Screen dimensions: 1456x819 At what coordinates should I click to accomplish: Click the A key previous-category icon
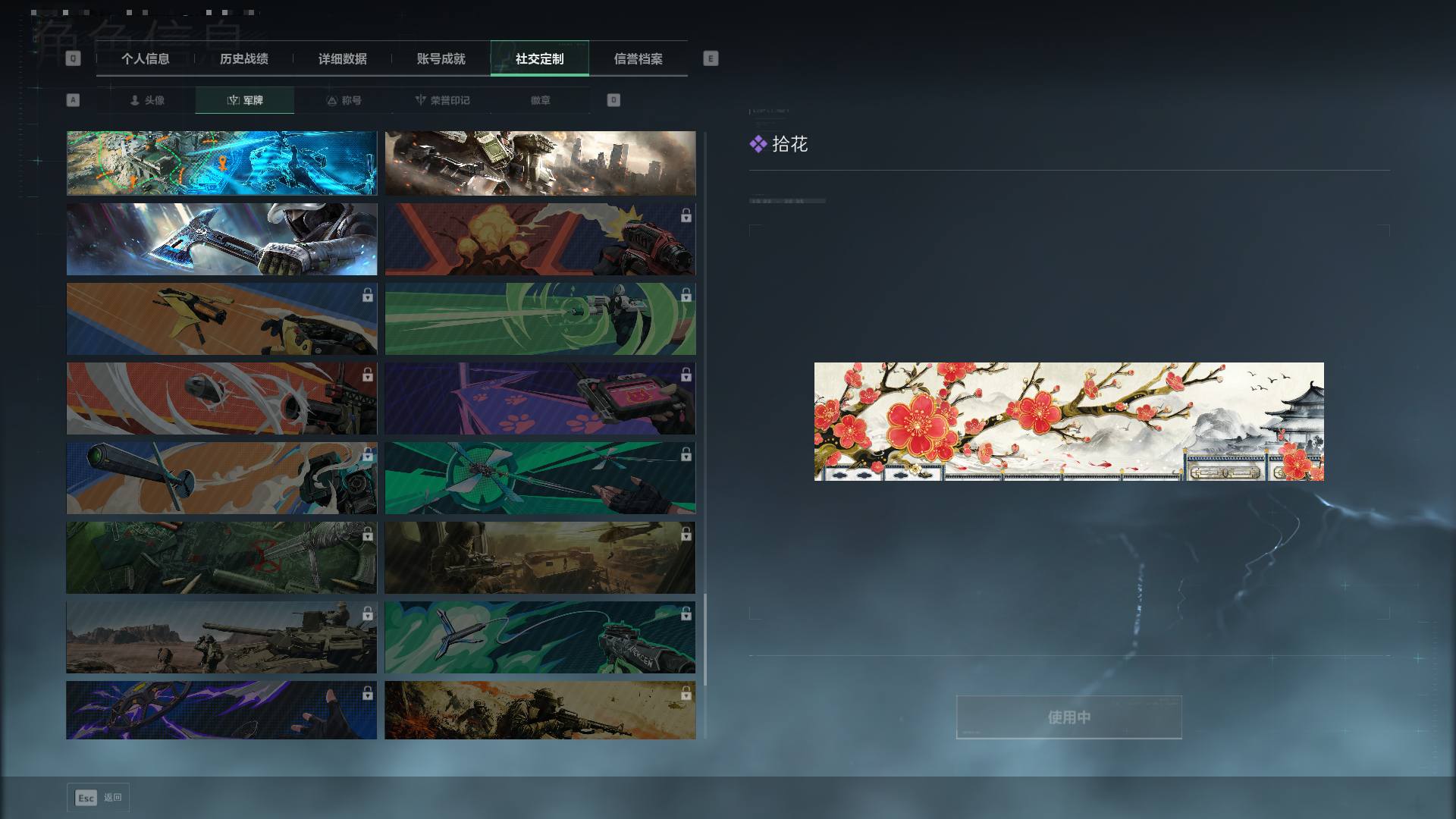pyautogui.click(x=73, y=100)
